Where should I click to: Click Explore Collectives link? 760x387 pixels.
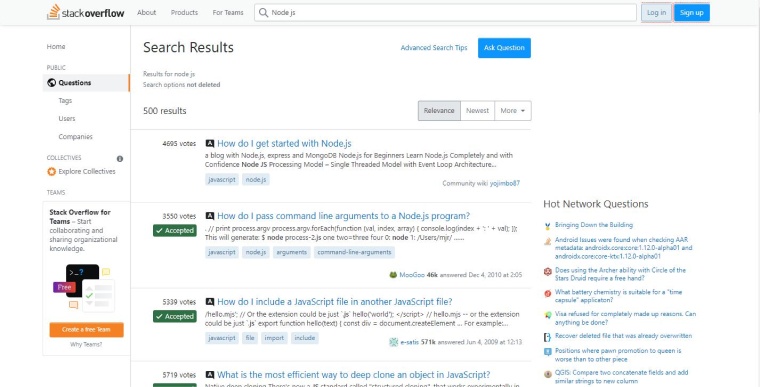[x=87, y=172]
